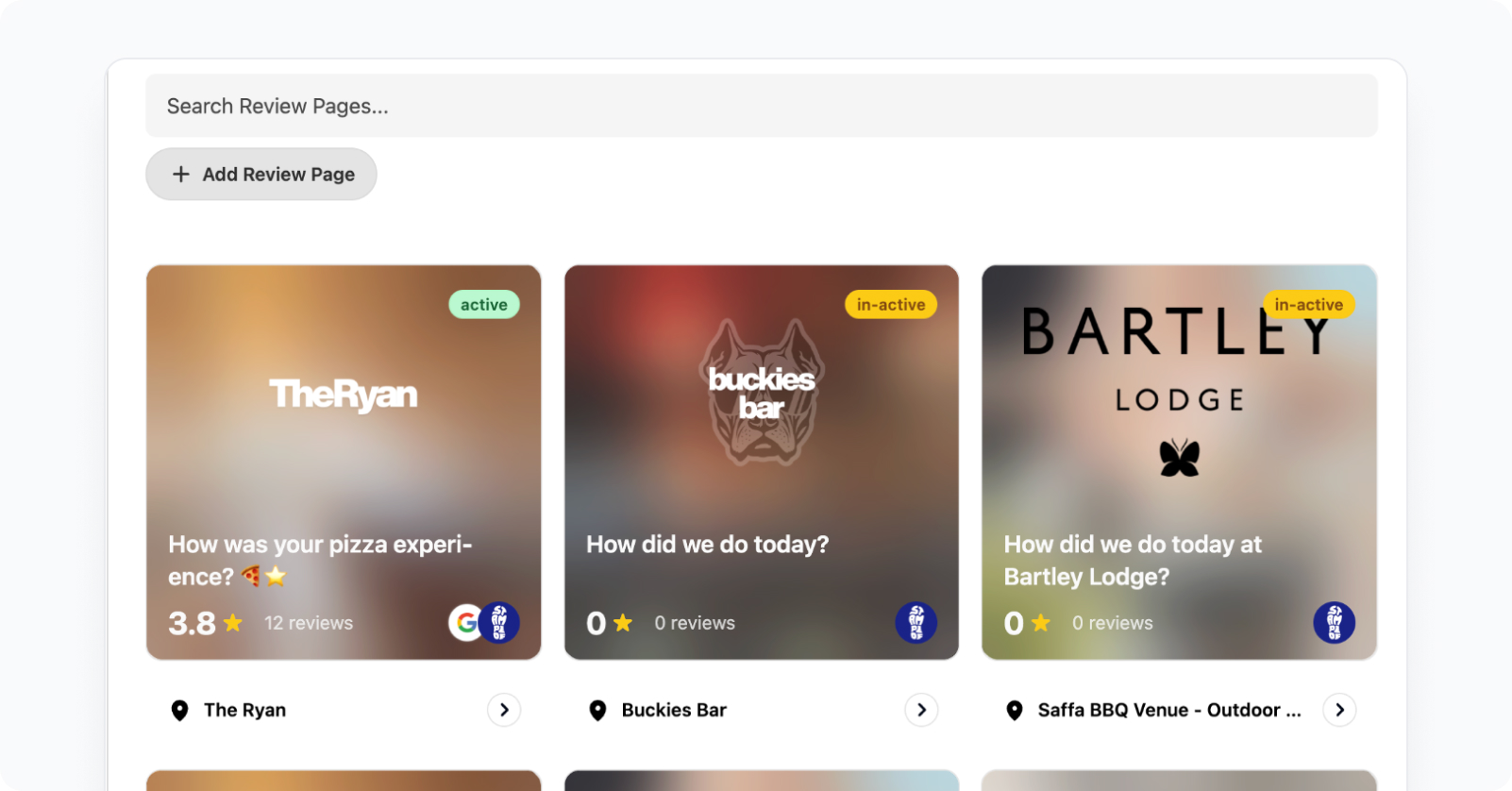Screen dimensions: 1512x791
Task: Click the blue badge icon on Buckies Bar card
Action: click(916, 623)
